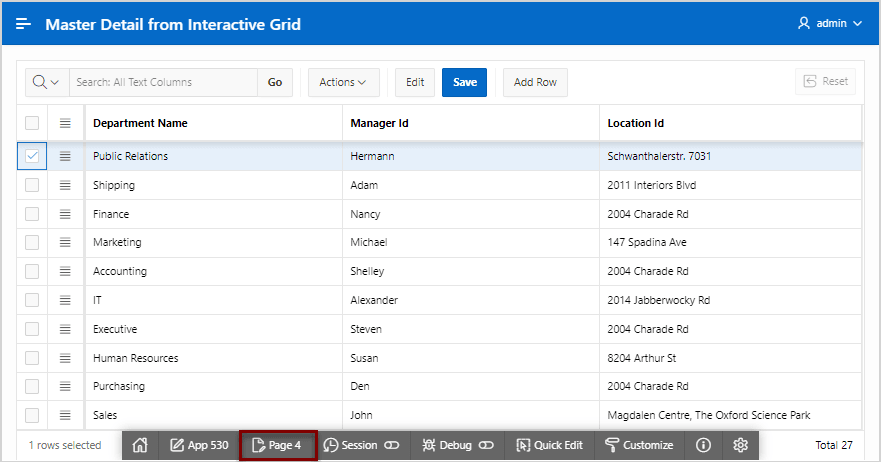Open row actions menu for Shipping
The width and height of the screenshot is (881, 462).
click(65, 185)
